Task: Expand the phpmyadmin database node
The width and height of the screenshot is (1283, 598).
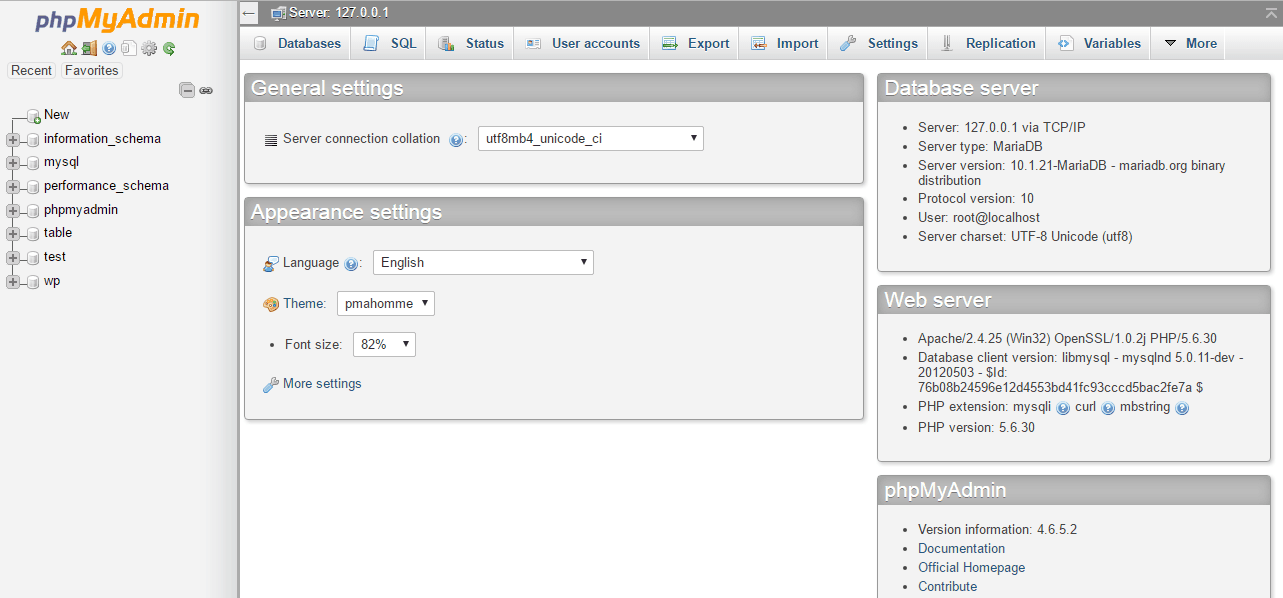Action: [x=12, y=210]
